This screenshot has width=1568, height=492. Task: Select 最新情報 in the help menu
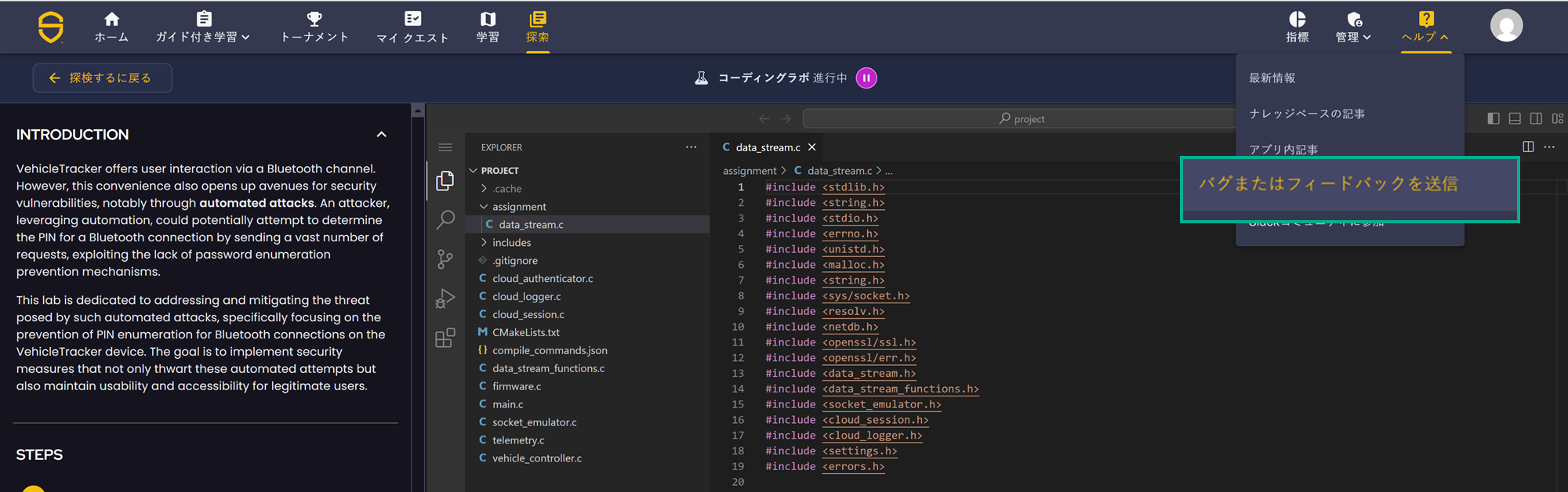(x=1272, y=78)
